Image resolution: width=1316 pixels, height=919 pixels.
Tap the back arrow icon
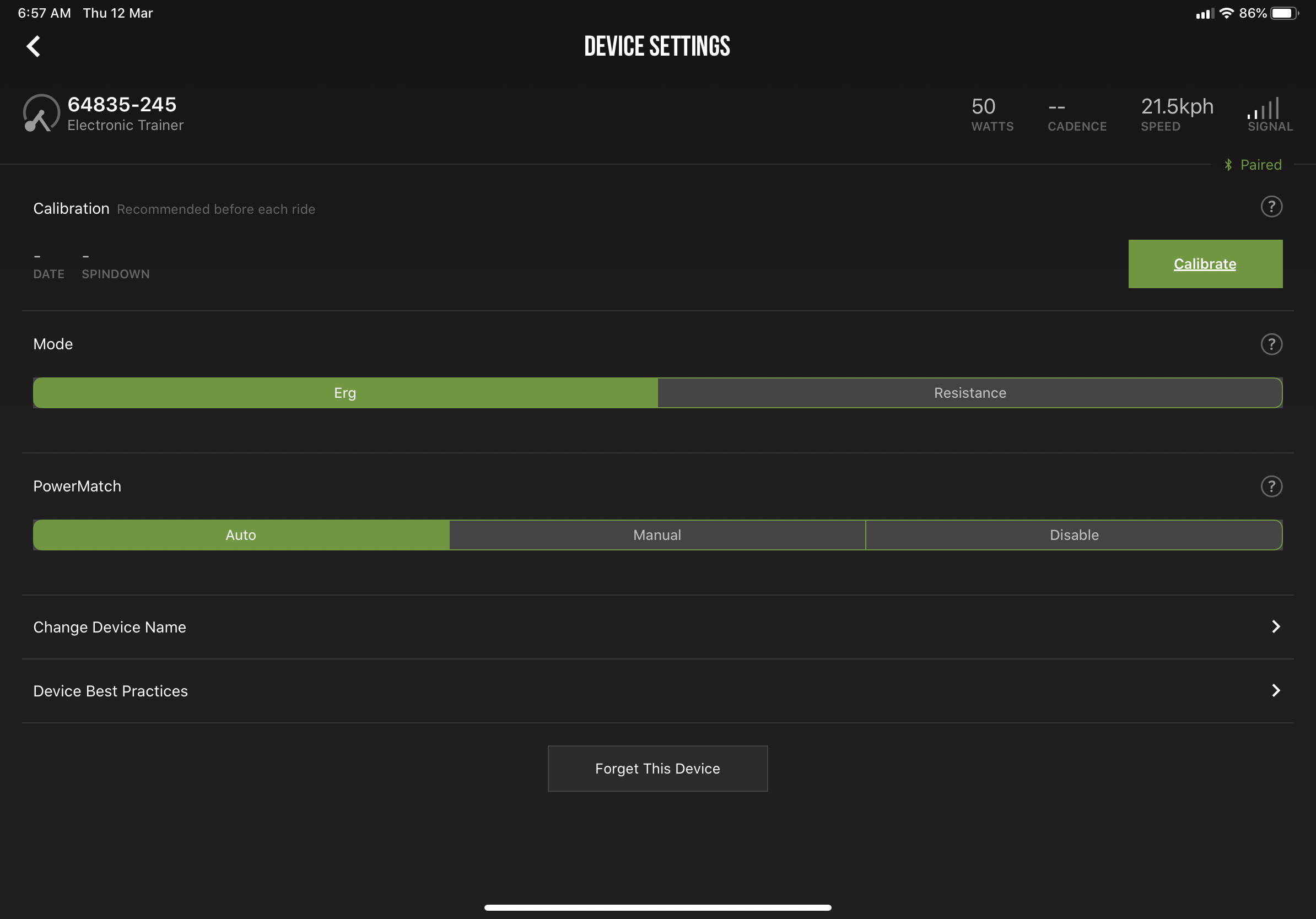tap(33, 46)
